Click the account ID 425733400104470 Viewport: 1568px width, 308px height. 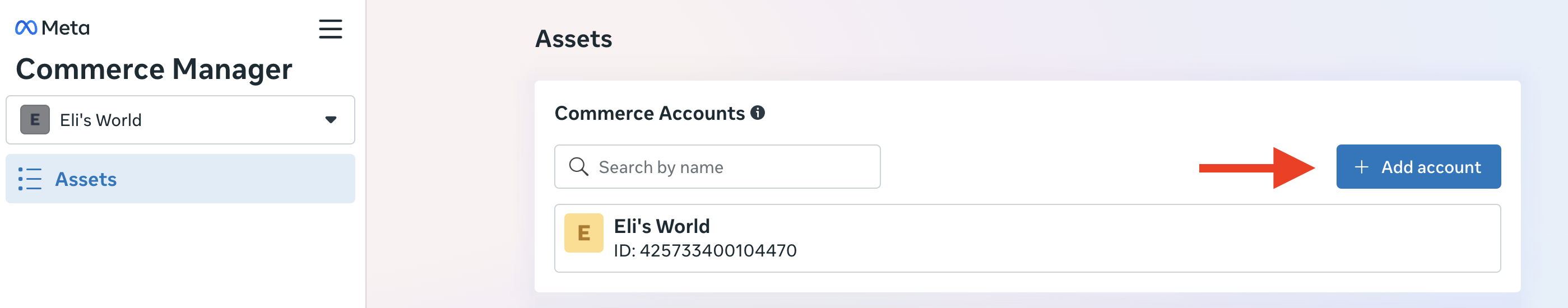point(705,251)
